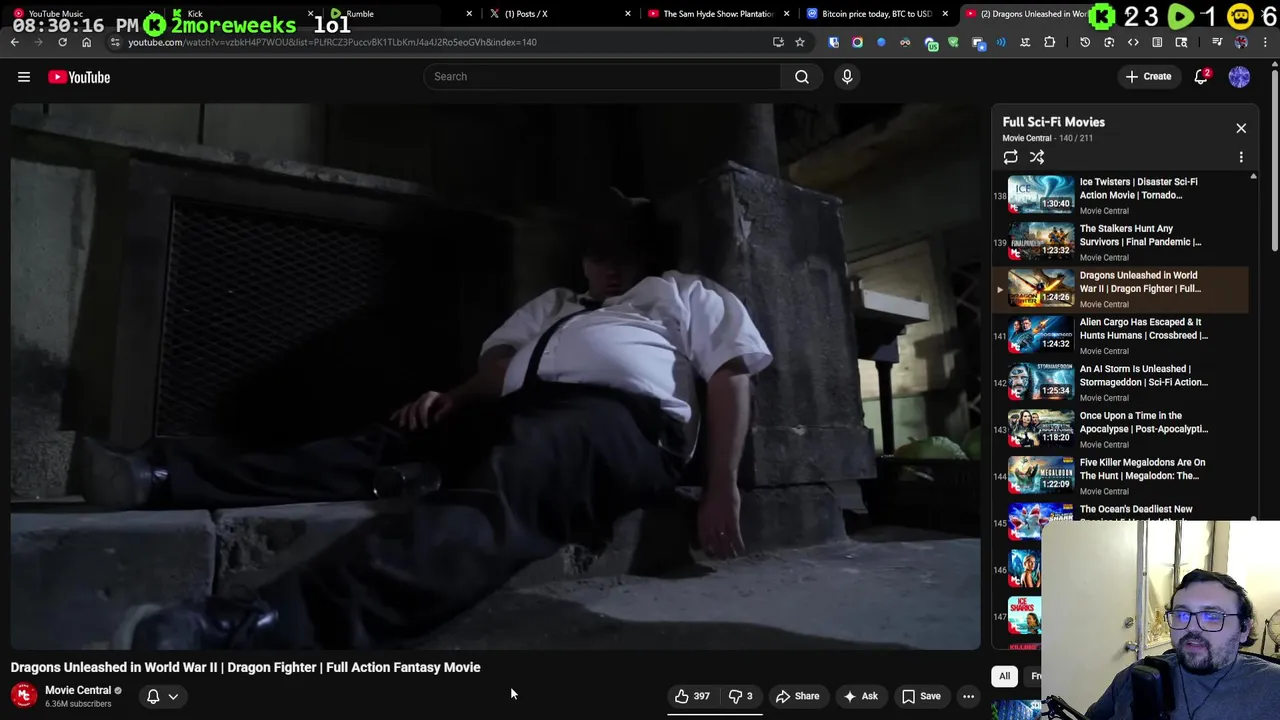Select An AI Storm Is Unleashed video
Image resolution: width=1280 pixels, height=720 pixels.
(x=1120, y=382)
